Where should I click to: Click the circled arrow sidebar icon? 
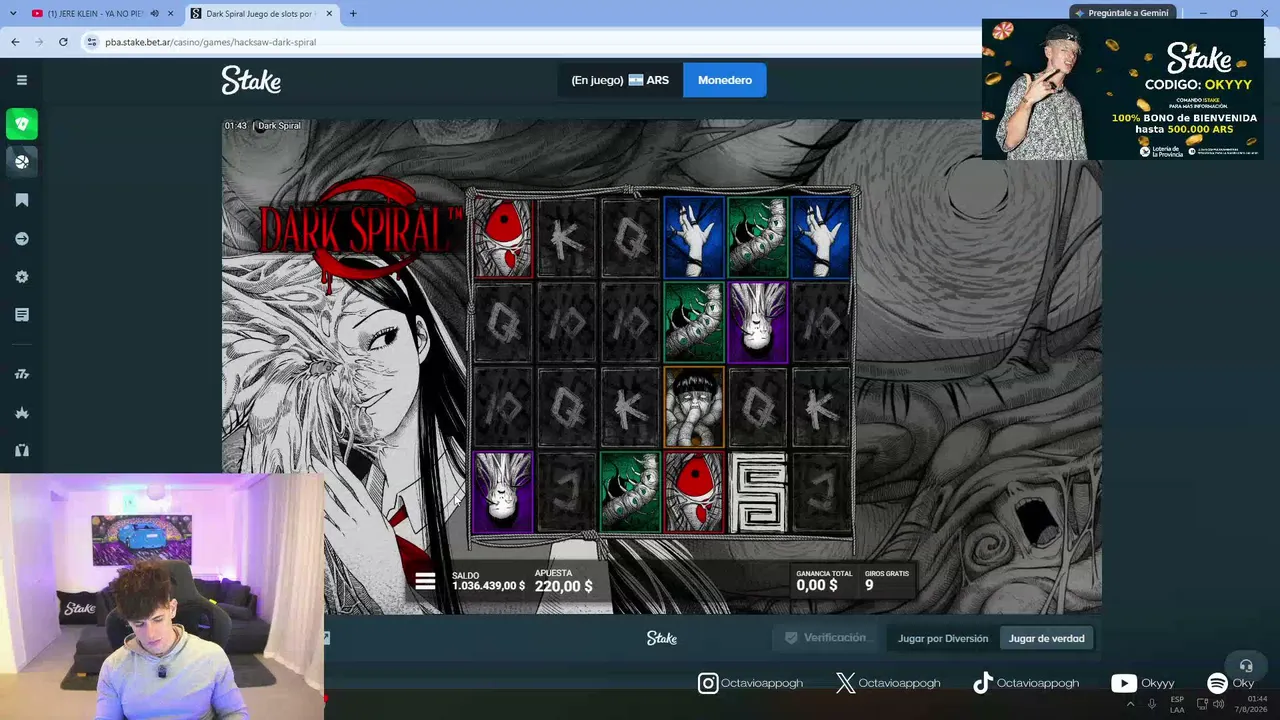point(22,239)
